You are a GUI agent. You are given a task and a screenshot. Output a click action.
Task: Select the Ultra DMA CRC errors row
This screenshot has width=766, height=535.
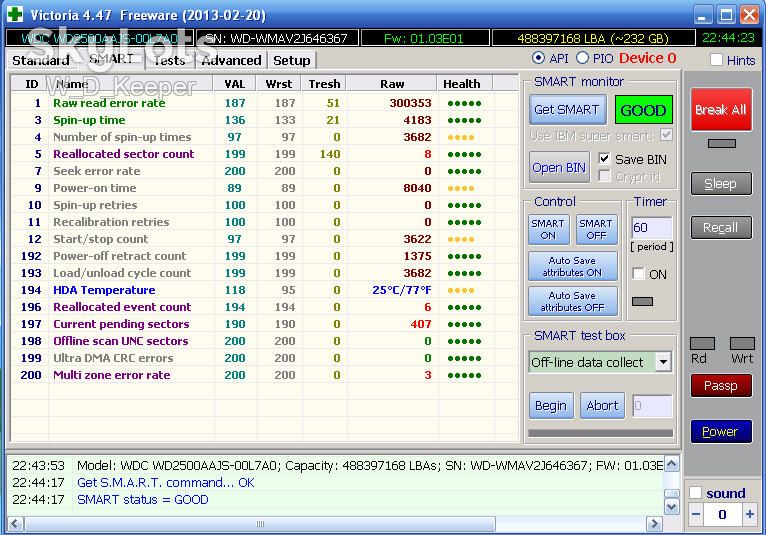point(264,358)
